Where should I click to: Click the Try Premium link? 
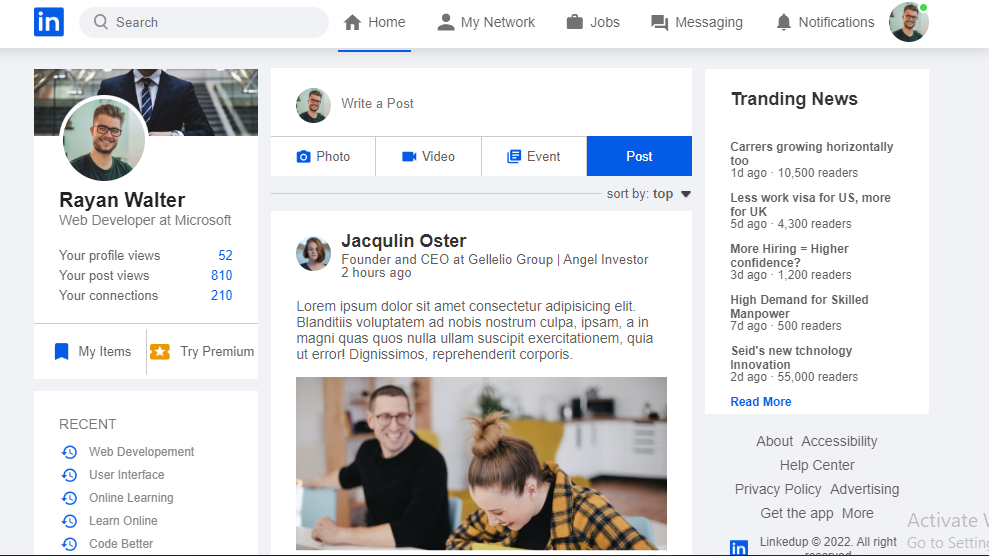coord(217,352)
